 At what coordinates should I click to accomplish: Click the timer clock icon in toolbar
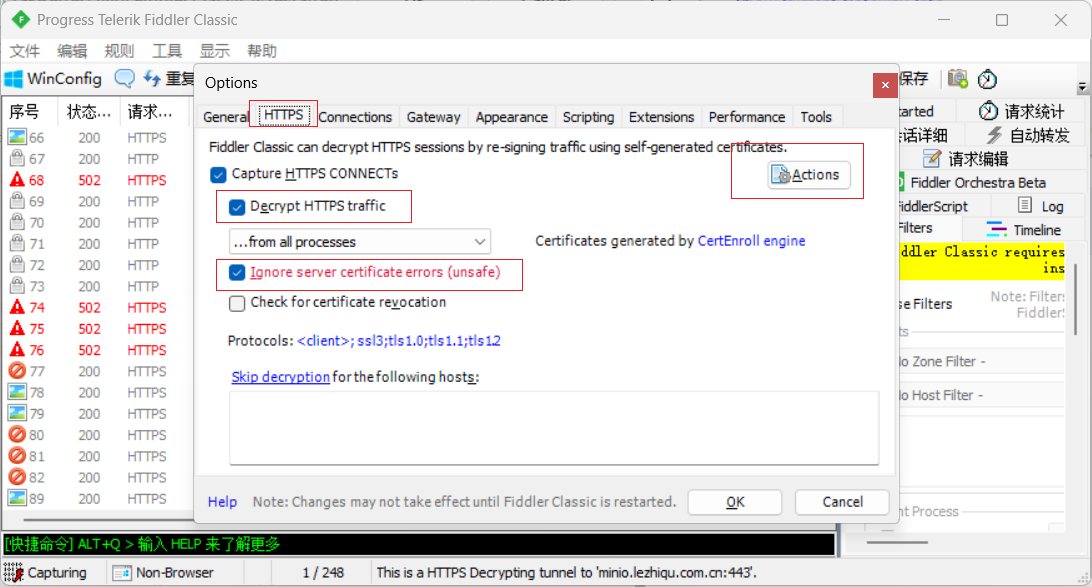pos(987,79)
